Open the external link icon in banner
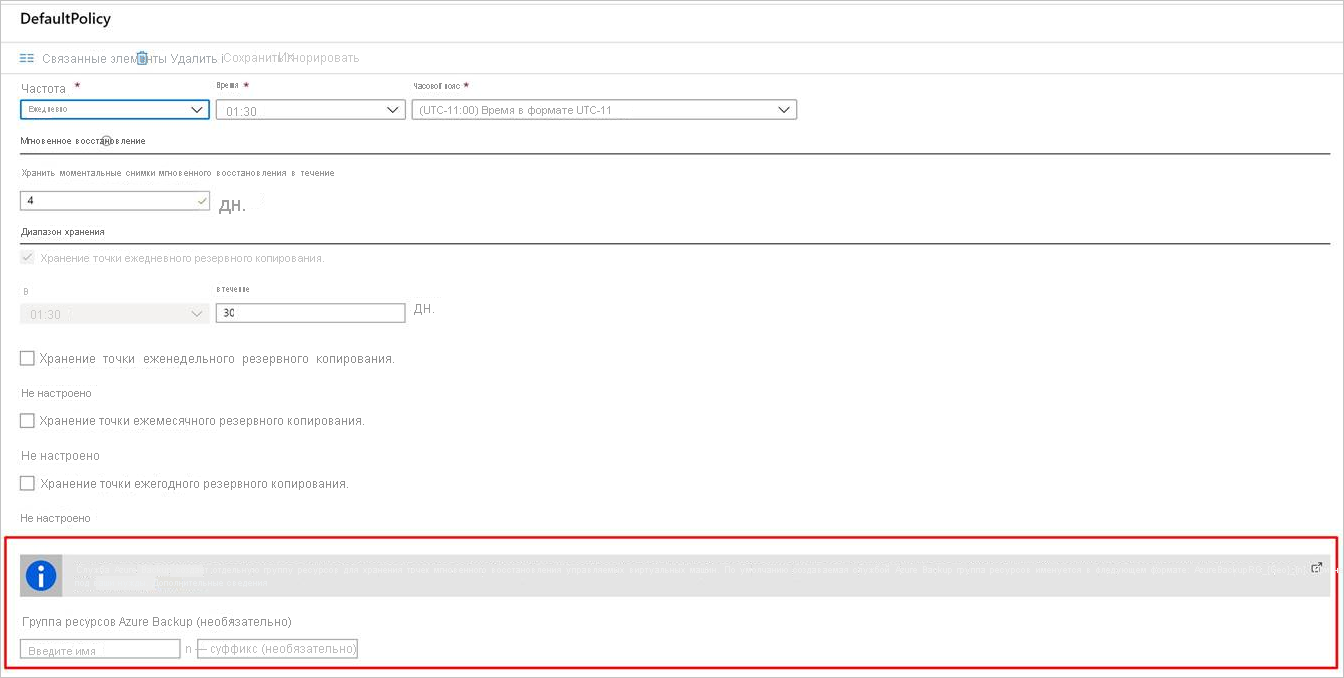Viewport: 1344px width, 678px height. pyautogui.click(x=1316, y=568)
